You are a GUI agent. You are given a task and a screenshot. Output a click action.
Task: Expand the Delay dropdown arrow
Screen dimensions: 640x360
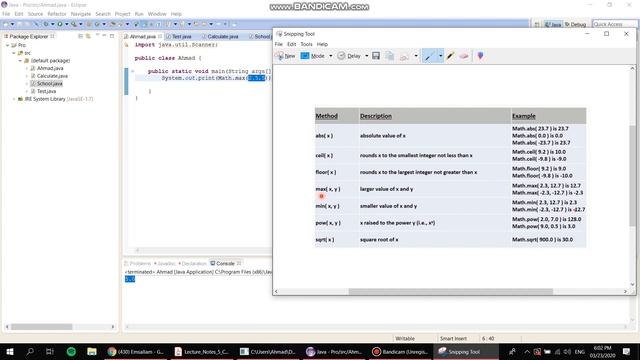367,56
